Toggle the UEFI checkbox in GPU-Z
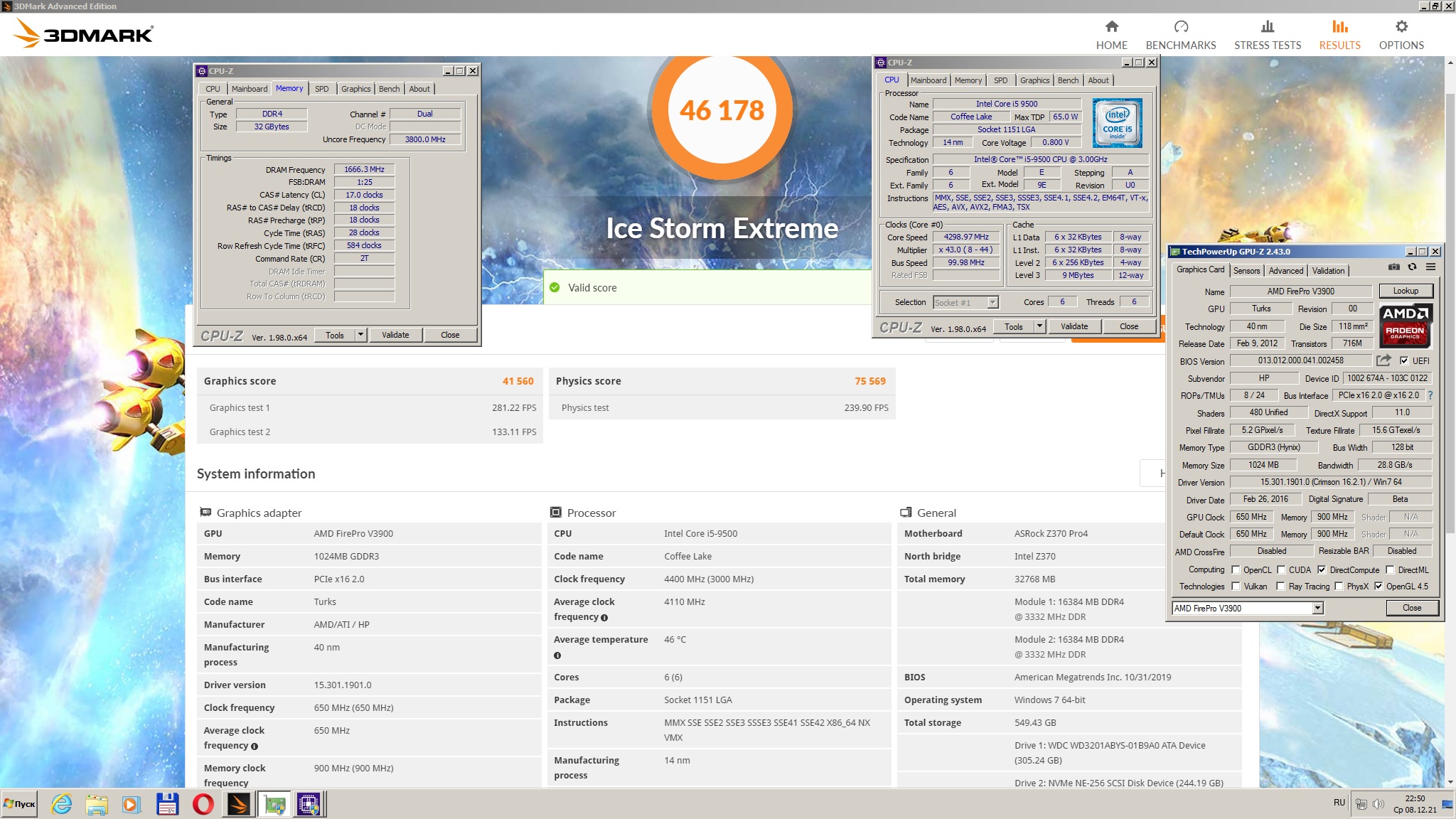This screenshot has width=1456, height=819. point(1404,360)
